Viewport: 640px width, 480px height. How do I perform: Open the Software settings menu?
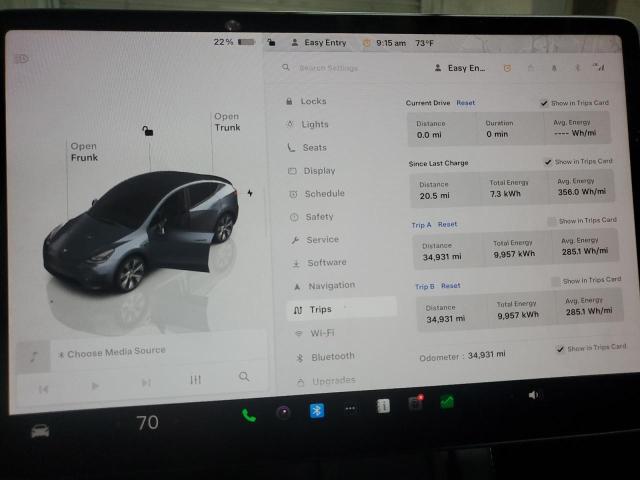[319, 263]
